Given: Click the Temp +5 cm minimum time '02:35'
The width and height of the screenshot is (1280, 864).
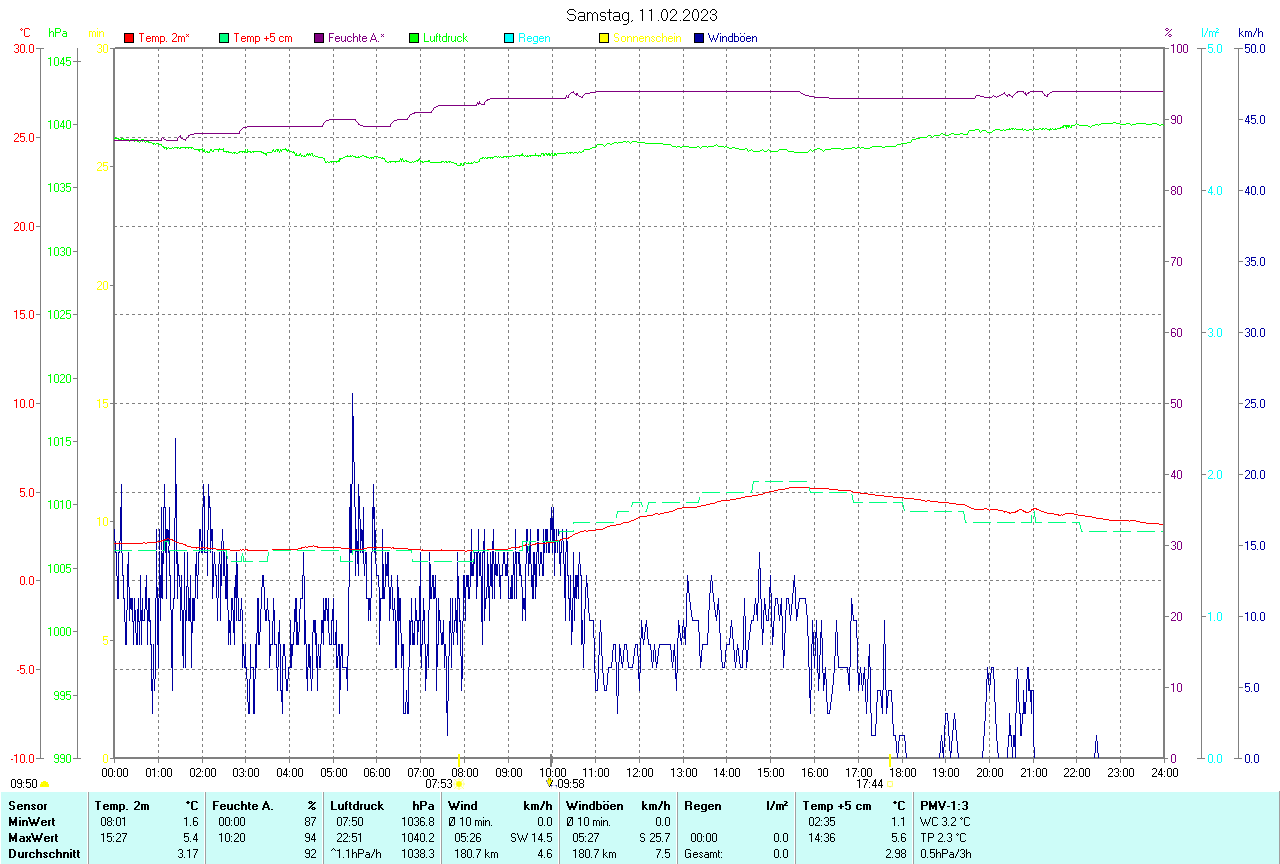Looking at the screenshot, I should tap(822, 821).
